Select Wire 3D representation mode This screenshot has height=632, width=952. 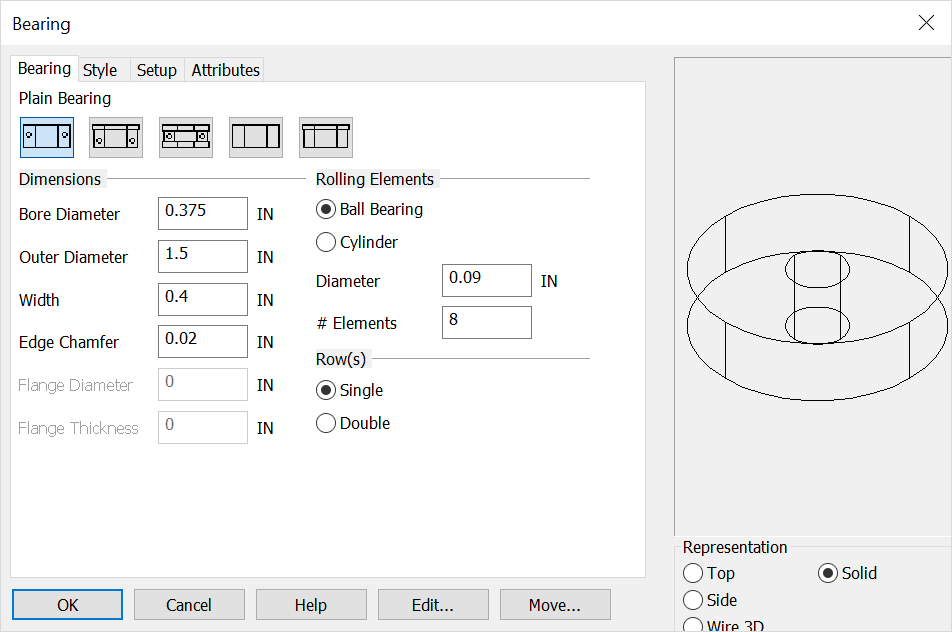point(694,625)
